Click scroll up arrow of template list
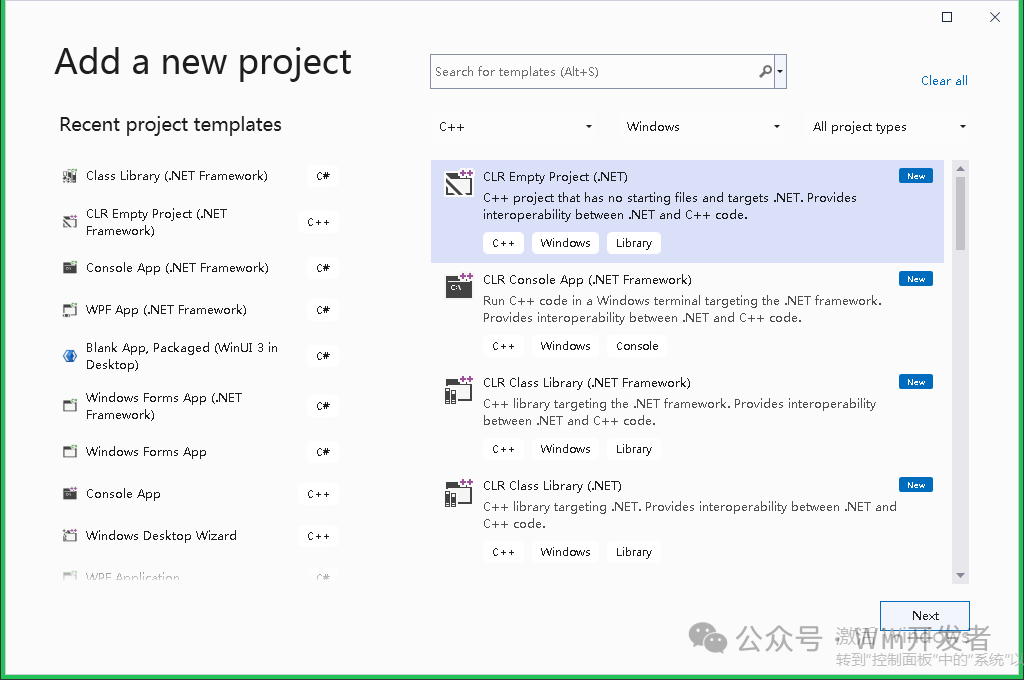This screenshot has height=680, width=1024. 960,169
